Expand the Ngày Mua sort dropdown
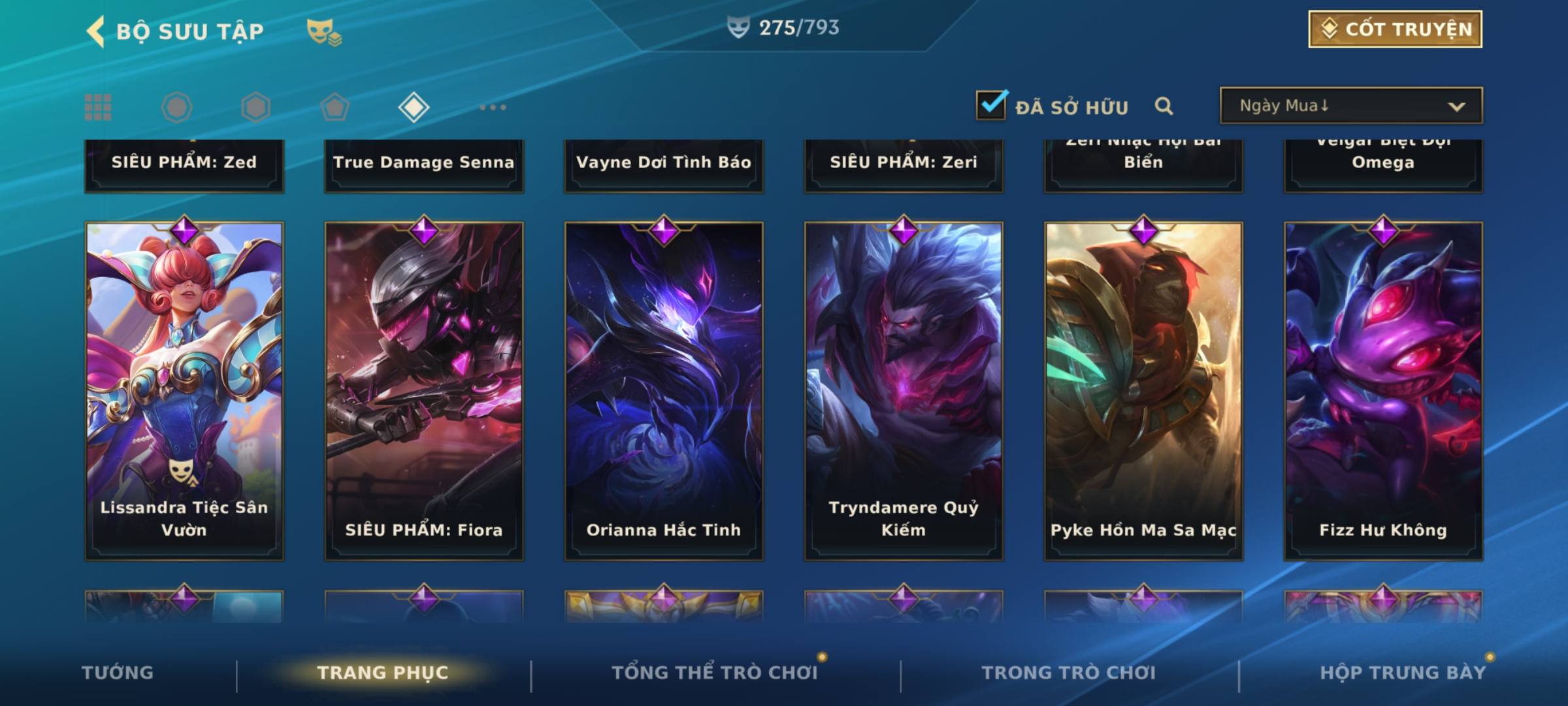Screen dimensions: 1568x706 click(1351, 105)
